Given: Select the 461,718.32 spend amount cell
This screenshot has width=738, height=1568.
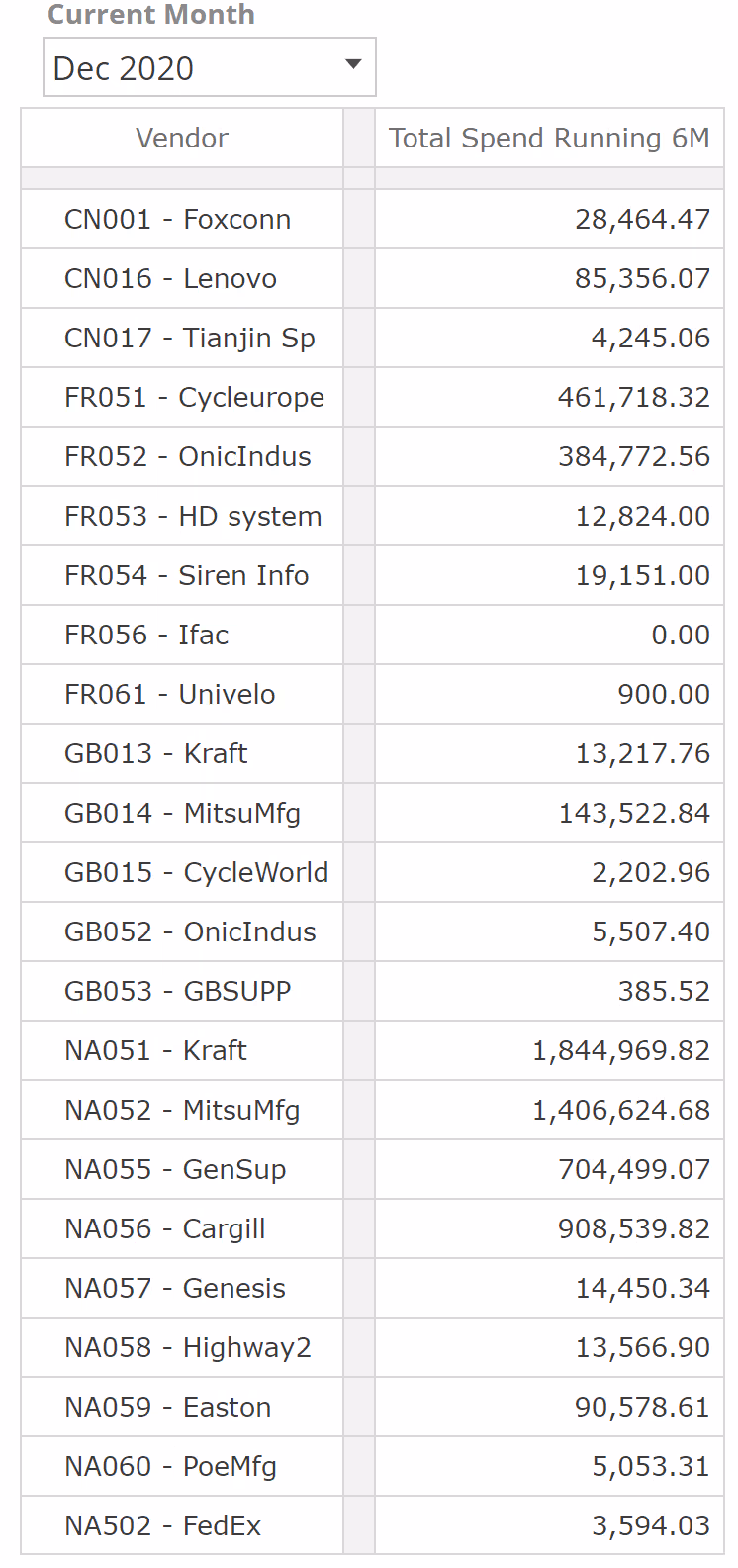Looking at the screenshot, I should 634,398.
